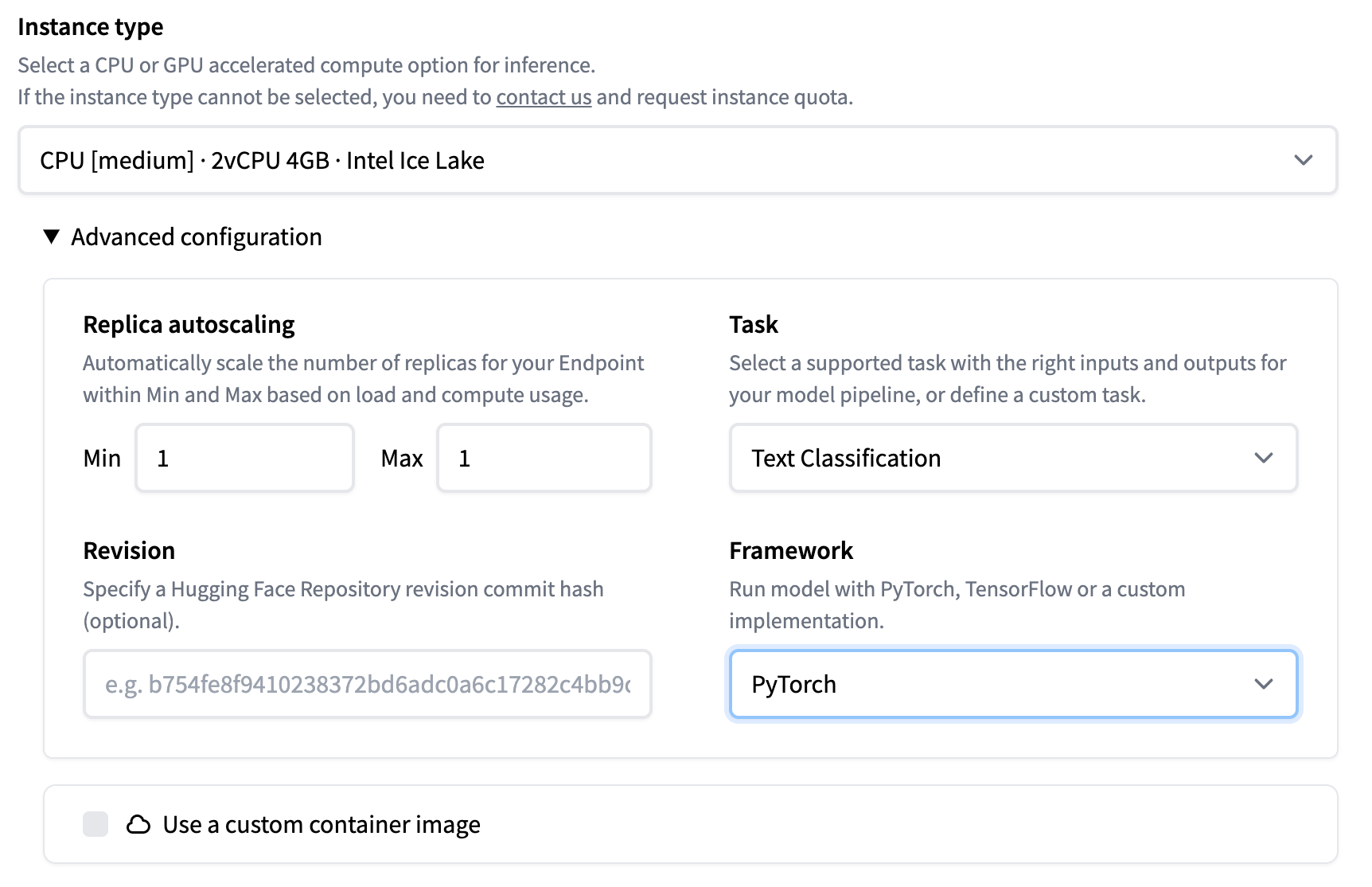Click the chevron arrow in the Framework selector
The height and width of the screenshot is (887, 1372).
pyautogui.click(x=1263, y=684)
